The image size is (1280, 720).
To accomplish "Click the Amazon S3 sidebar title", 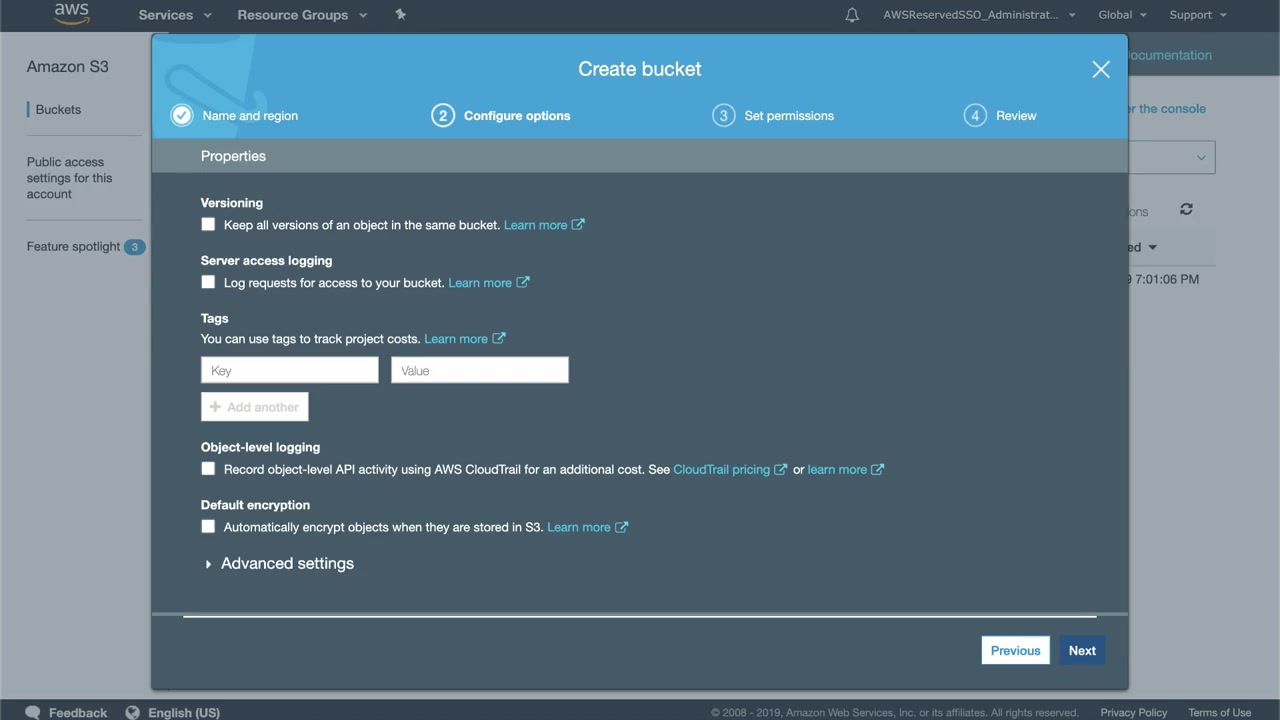I will coord(68,67).
